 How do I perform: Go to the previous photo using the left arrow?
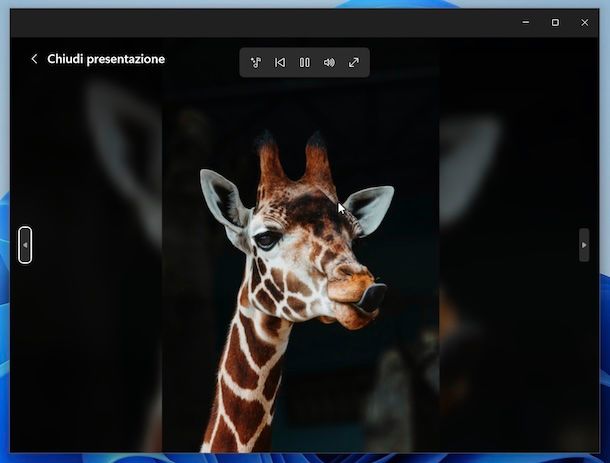coord(25,245)
